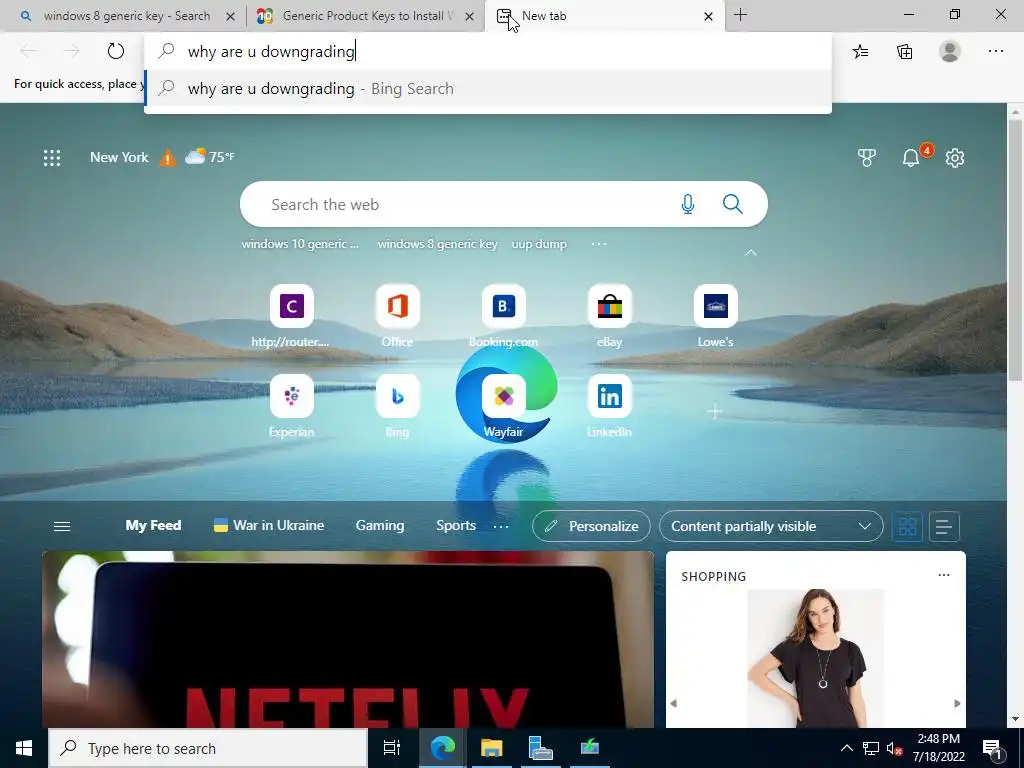Collapse the quick links section chevron

(751, 252)
